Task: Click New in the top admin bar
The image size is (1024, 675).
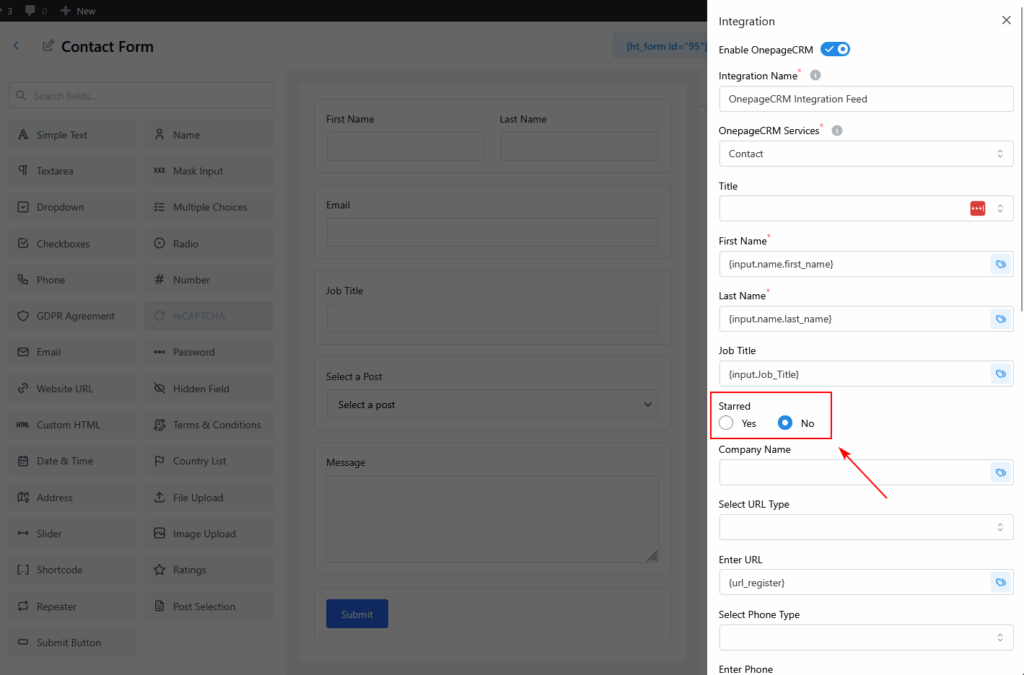Action: [x=78, y=11]
